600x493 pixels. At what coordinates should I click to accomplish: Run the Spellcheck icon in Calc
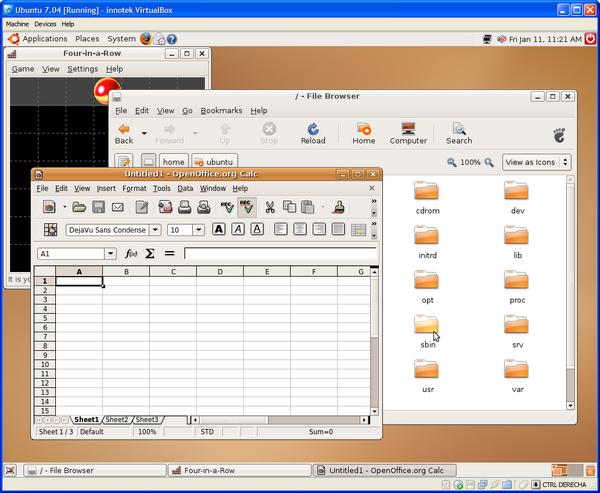pyautogui.click(x=227, y=207)
